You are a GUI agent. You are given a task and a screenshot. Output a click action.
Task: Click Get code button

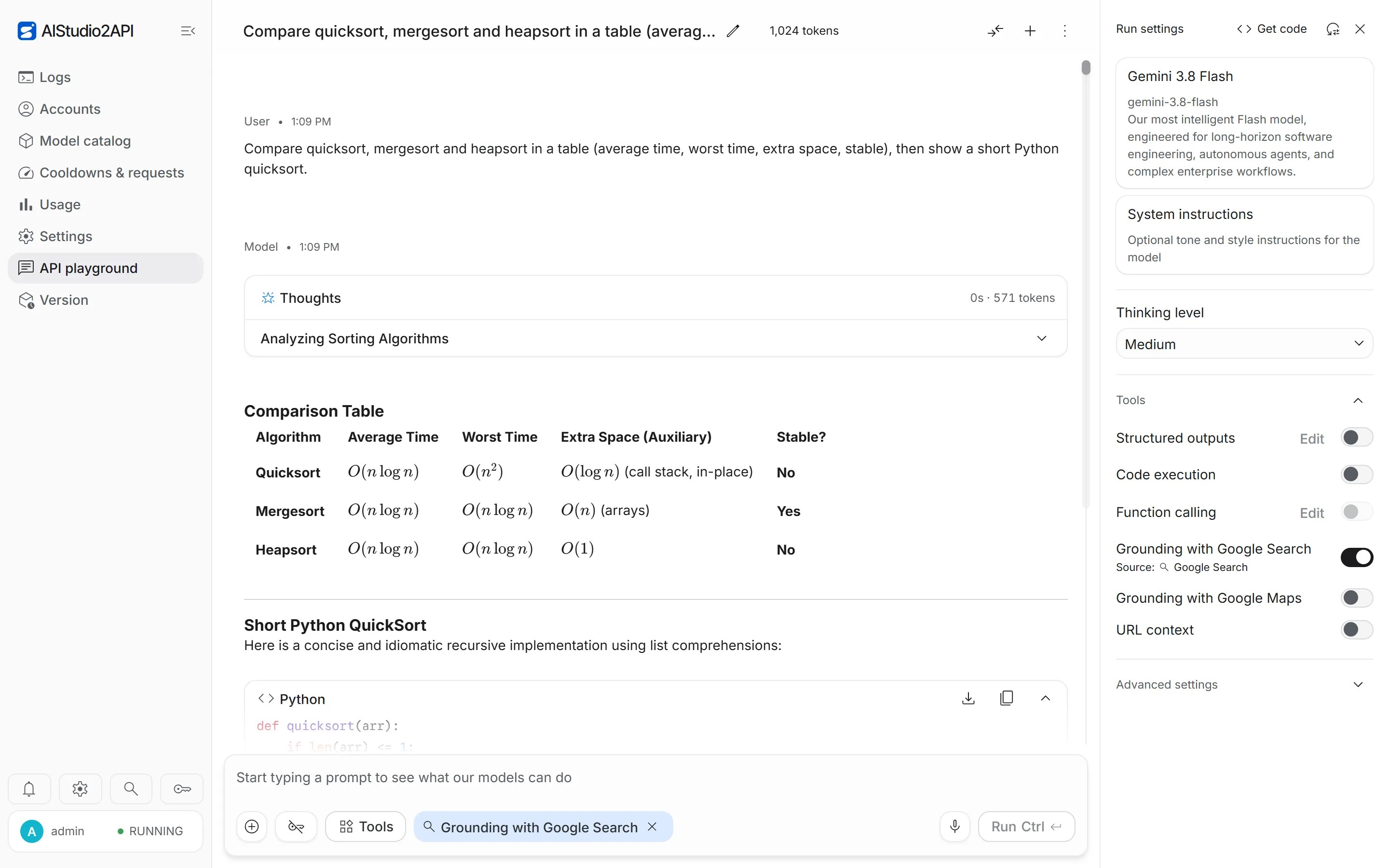[x=1272, y=29]
